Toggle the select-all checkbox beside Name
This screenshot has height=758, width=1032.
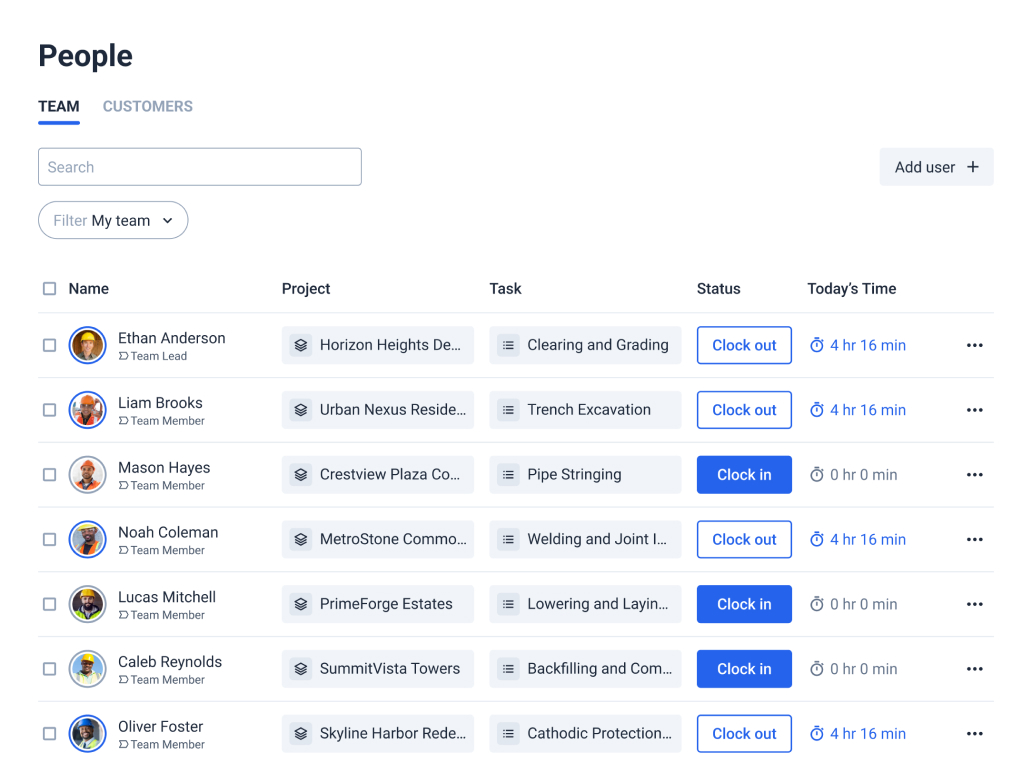(50, 289)
